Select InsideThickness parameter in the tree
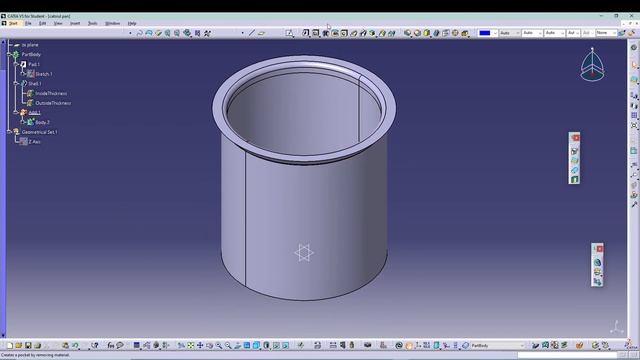 (x=51, y=93)
